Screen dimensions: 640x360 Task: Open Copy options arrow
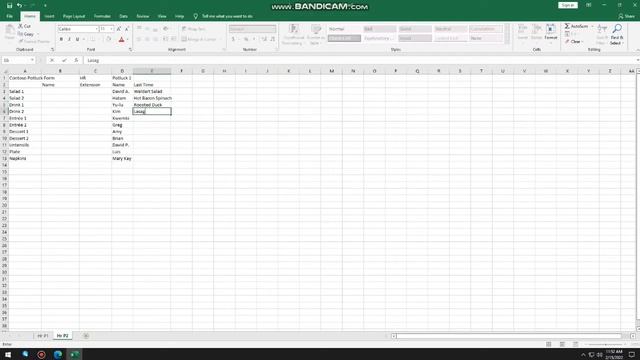(x=38, y=34)
